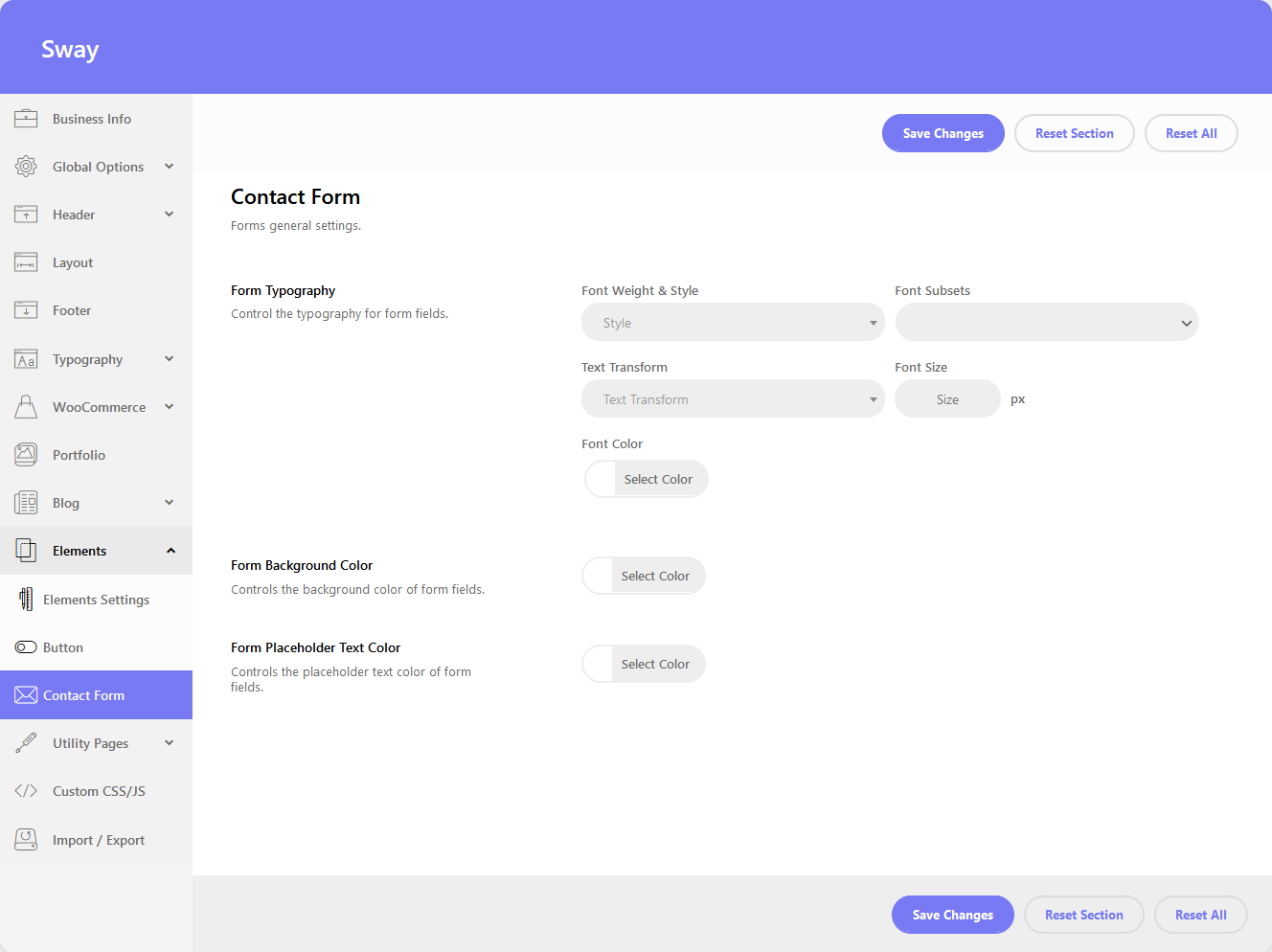Click the Import / Export disk icon
The width and height of the screenshot is (1272, 952).
click(x=26, y=840)
